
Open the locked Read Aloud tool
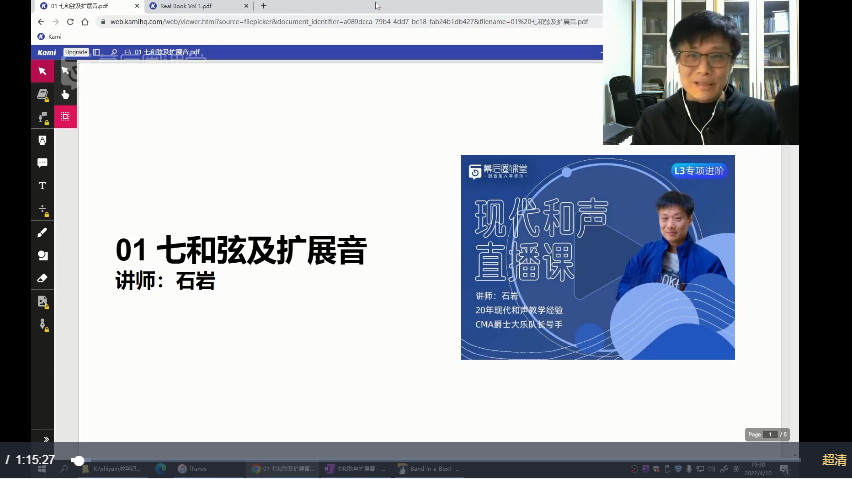coord(42,117)
